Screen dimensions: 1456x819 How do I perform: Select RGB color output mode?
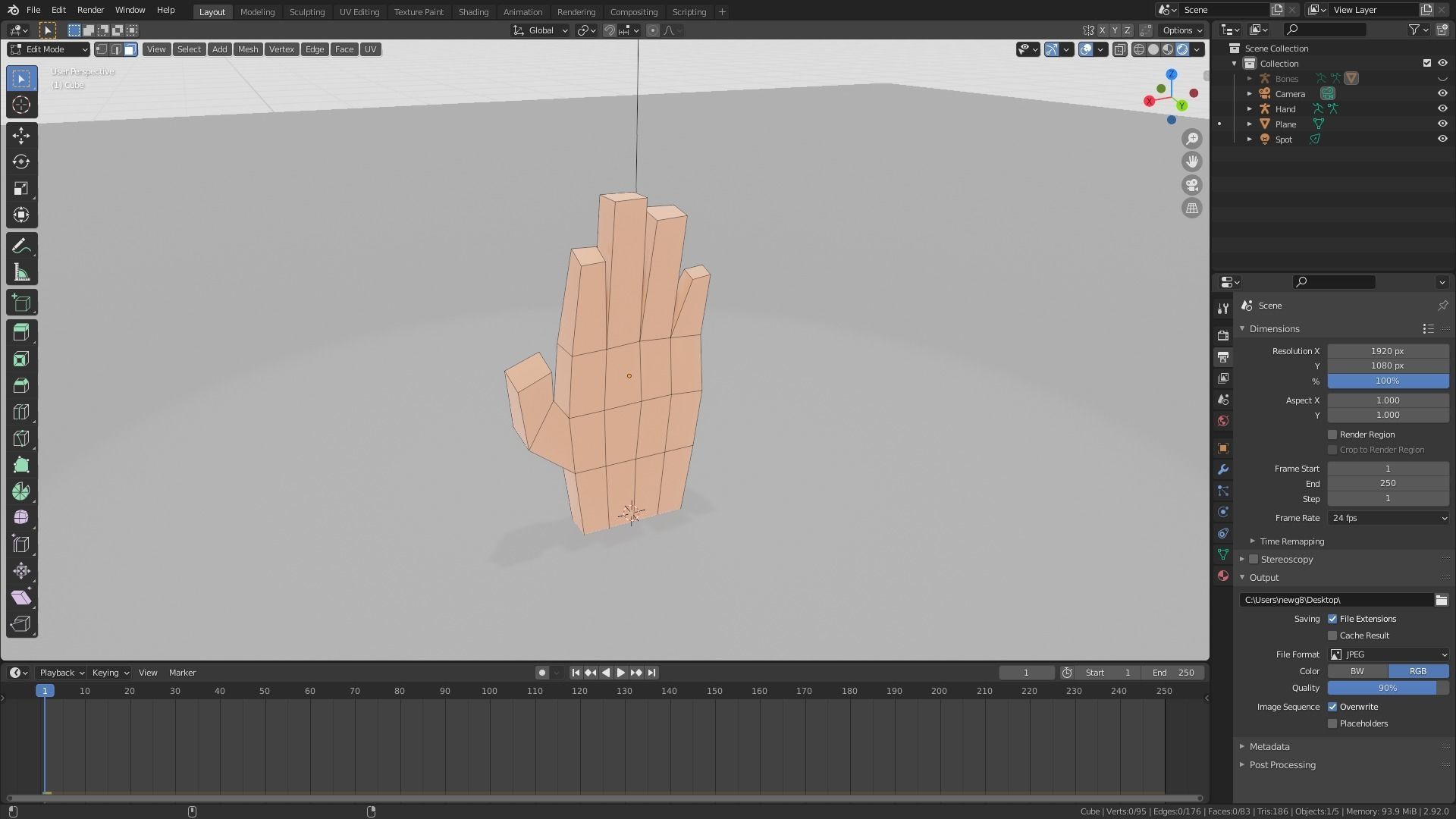click(x=1417, y=671)
